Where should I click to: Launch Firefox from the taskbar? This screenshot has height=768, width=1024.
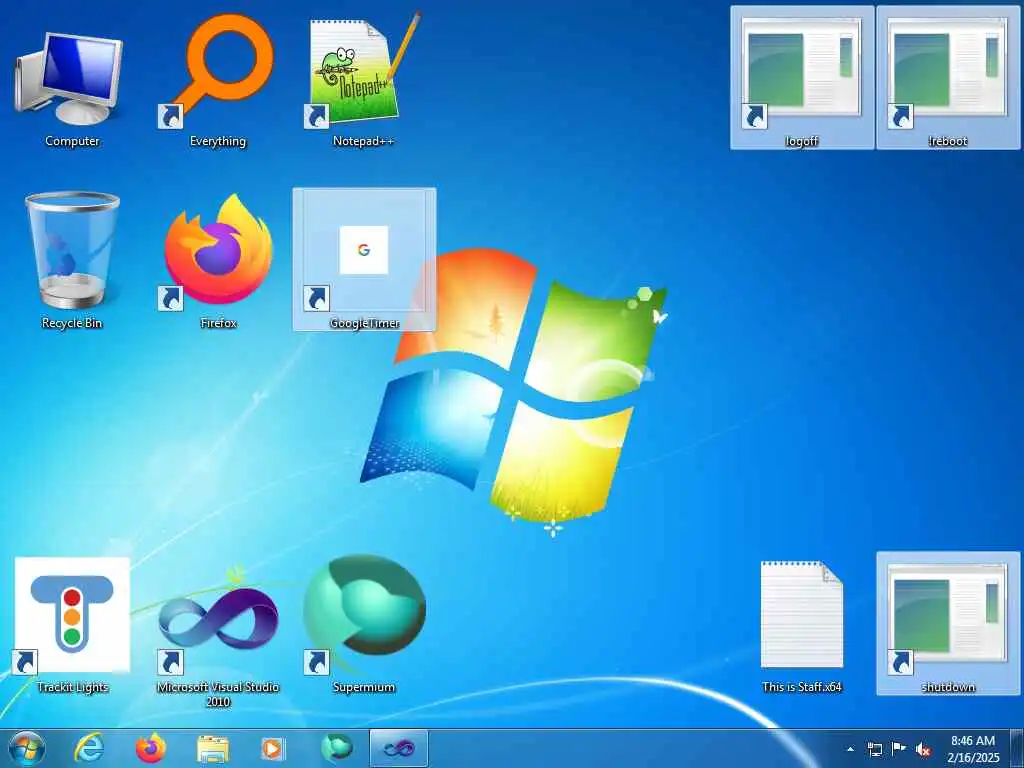click(151, 748)
